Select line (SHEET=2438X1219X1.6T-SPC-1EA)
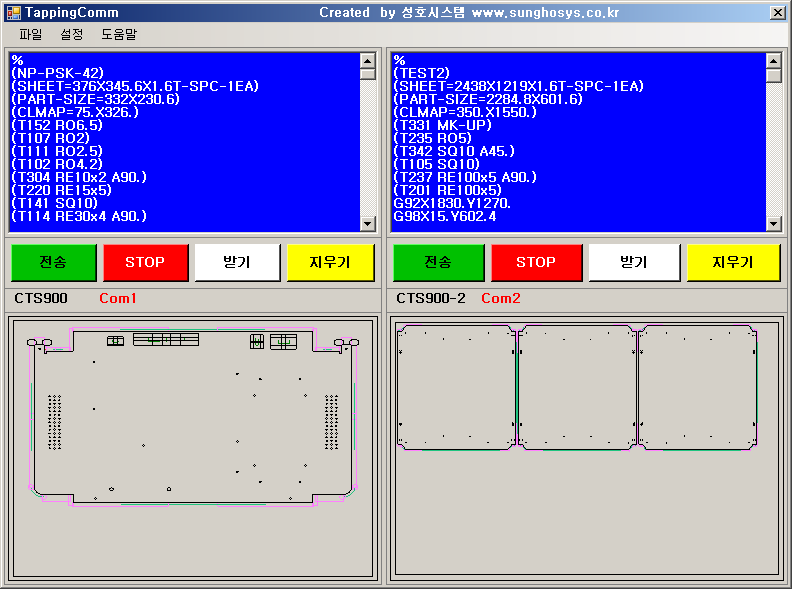This screenshot has height=589, width=792. click(518, 86)
